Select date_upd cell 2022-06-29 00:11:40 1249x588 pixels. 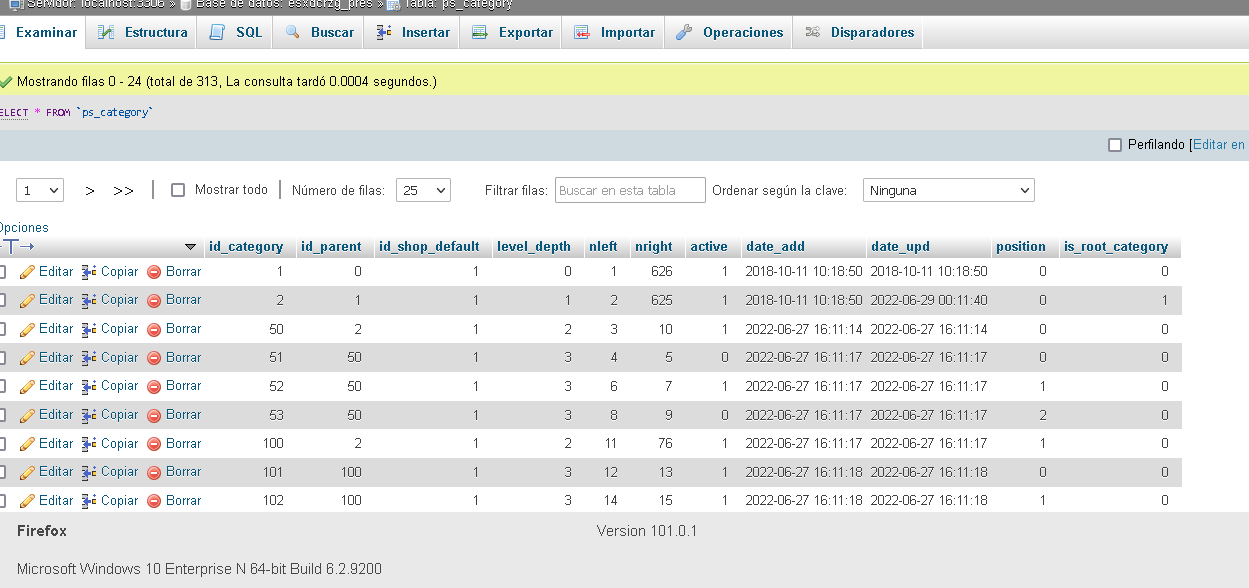(929, 300)
